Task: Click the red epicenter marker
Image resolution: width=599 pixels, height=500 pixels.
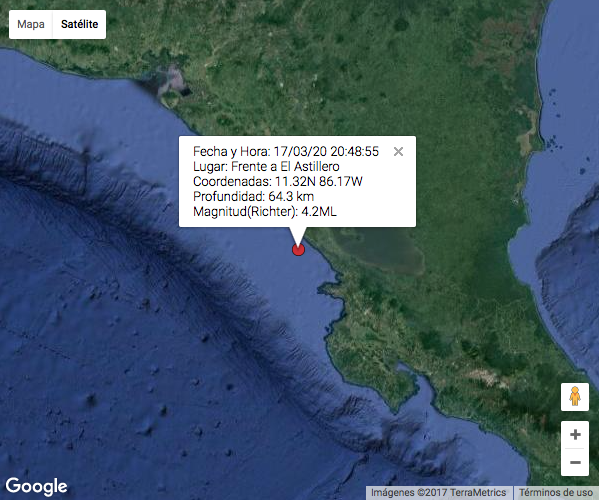Action: 298,249
